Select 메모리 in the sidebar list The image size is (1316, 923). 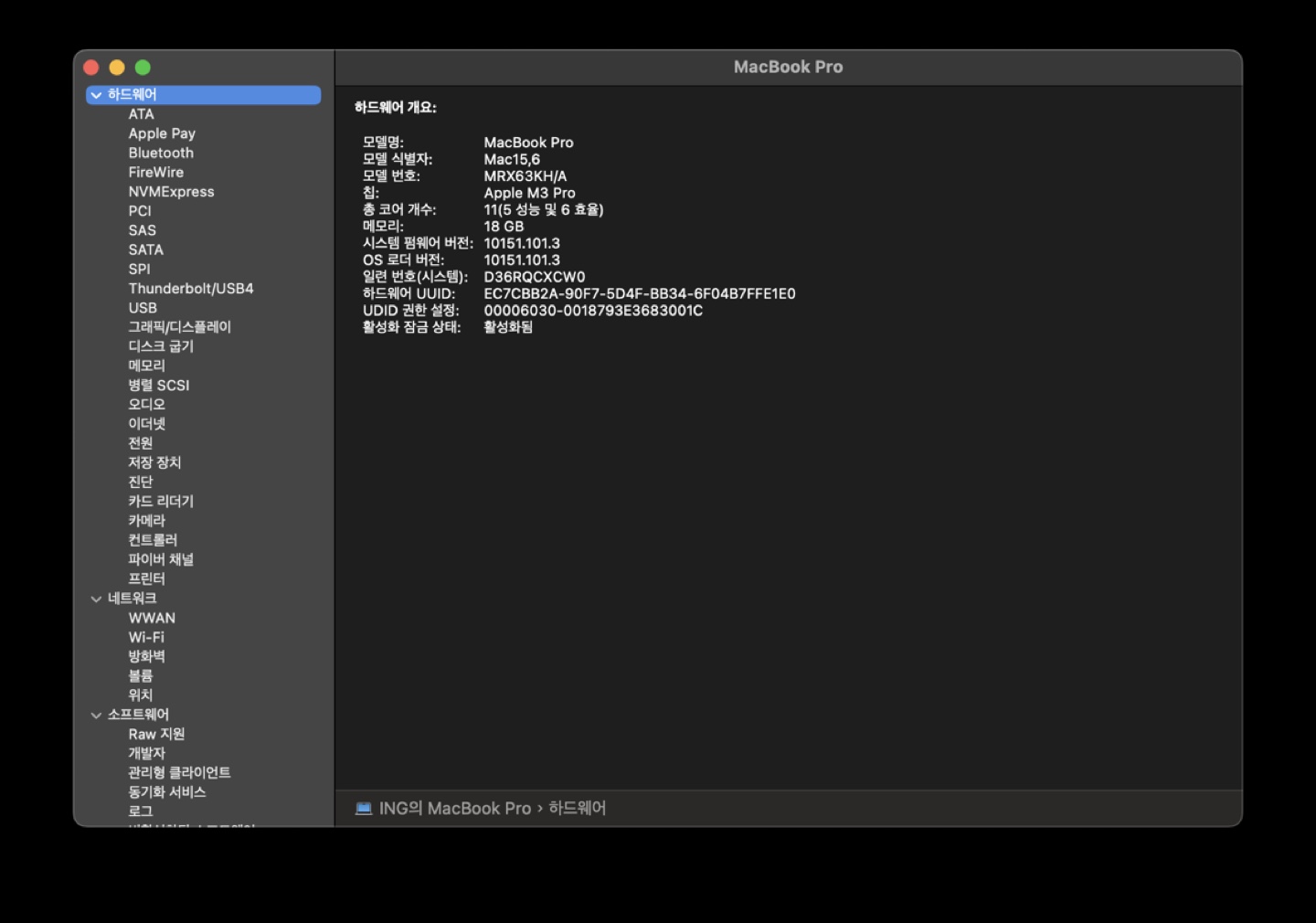[146, 366]
